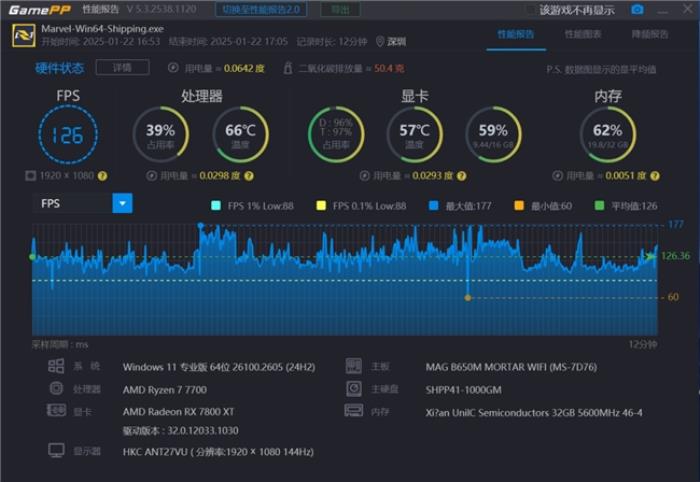Switch to the 性能报告 tab
The height and width of the screenshot is (482, 700).
pos(516,35)
